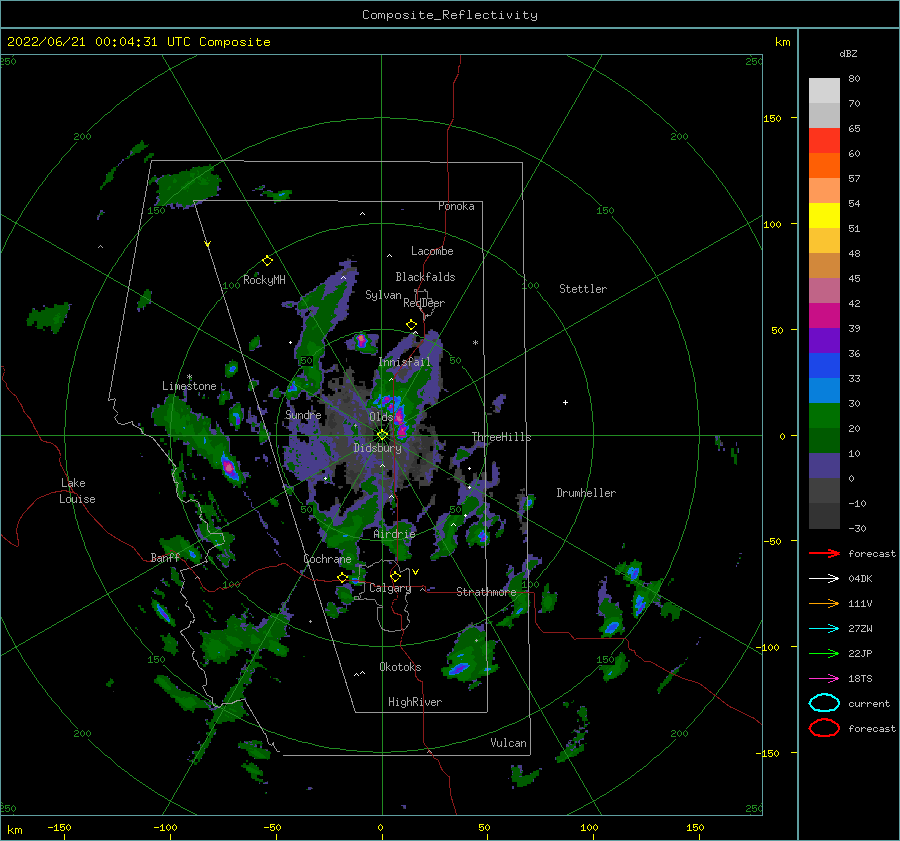Click the orange 60 dBZ color swatch
This screenshot has height=841, width=900.
click(x=824, y=165)
